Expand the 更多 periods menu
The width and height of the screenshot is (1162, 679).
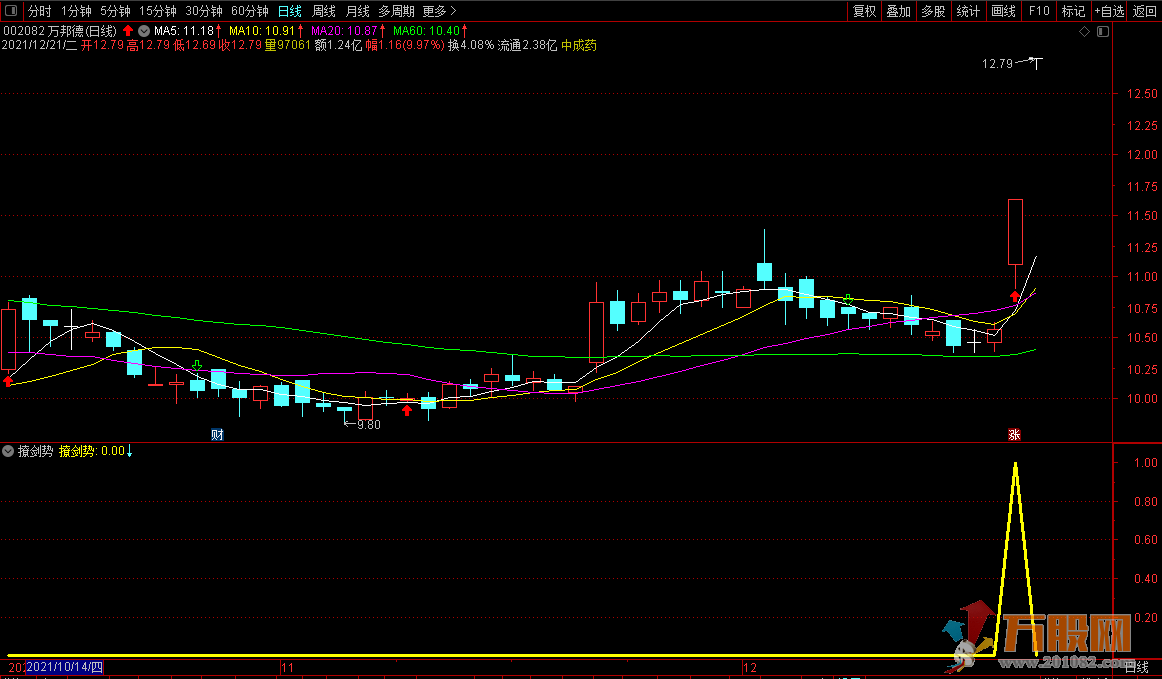435,11
